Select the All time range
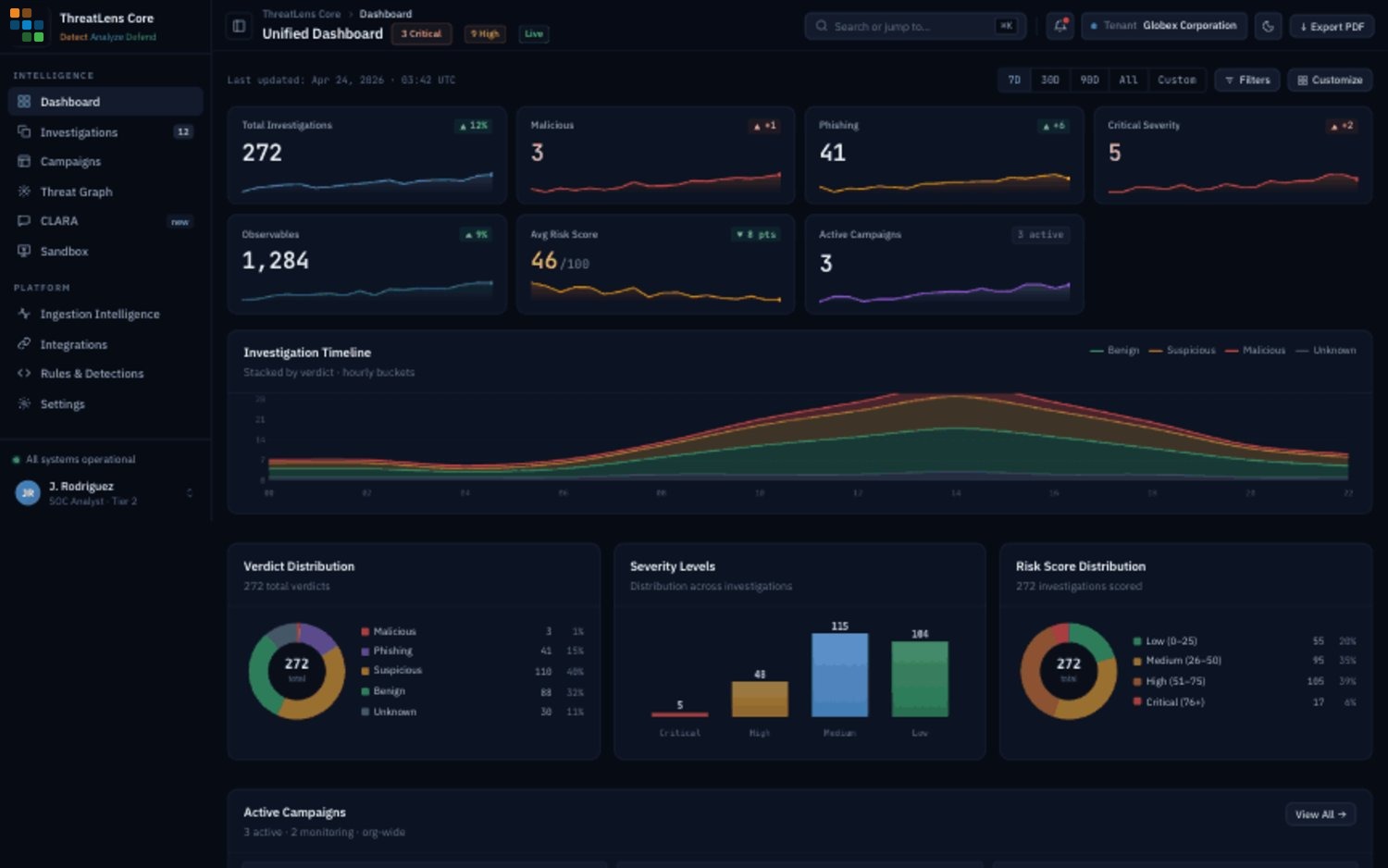Viewport: 1388px width, 868px height. pyautogui.click(x=1128, y=81)
